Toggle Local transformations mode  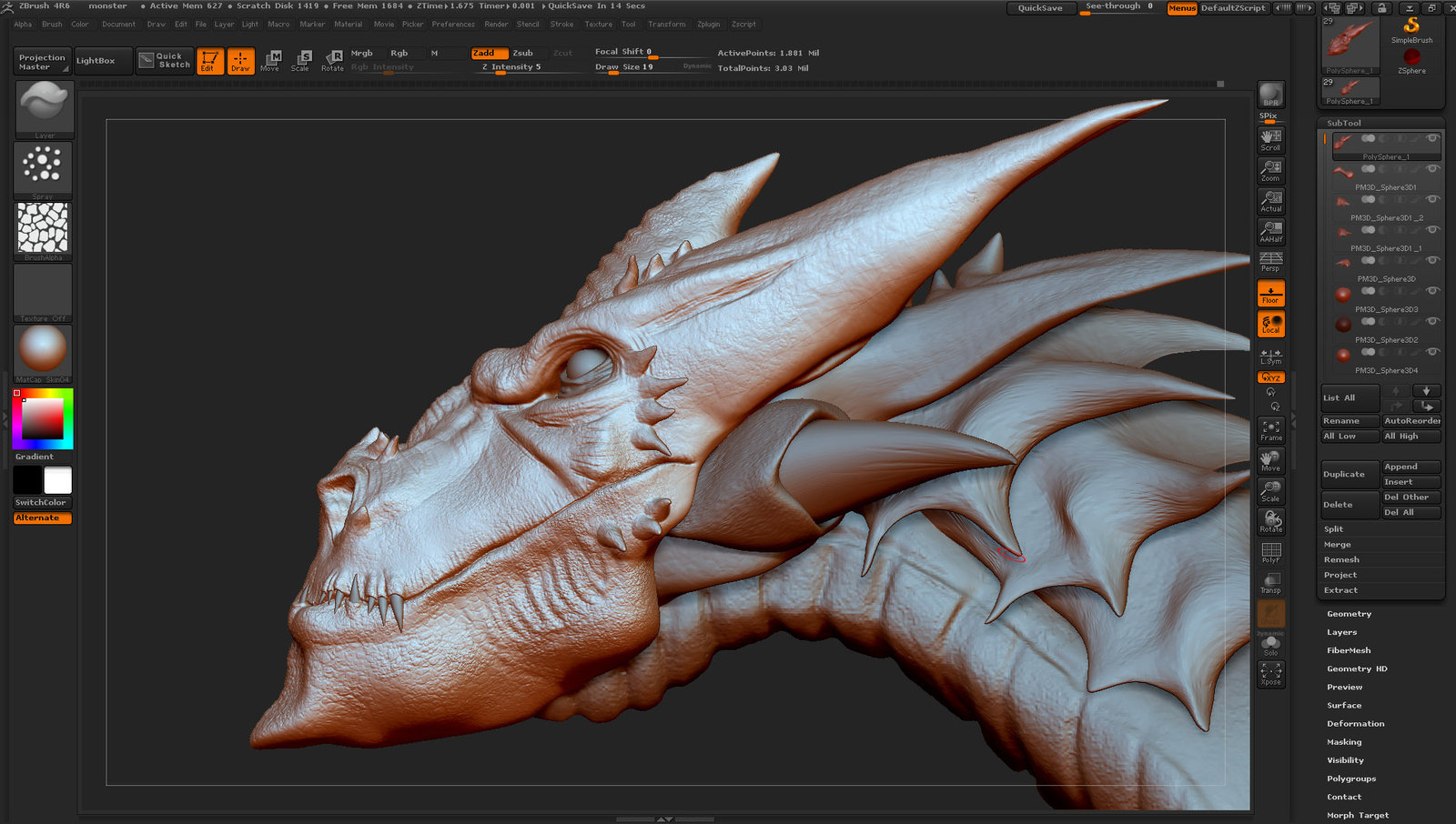click(1270, 324)
